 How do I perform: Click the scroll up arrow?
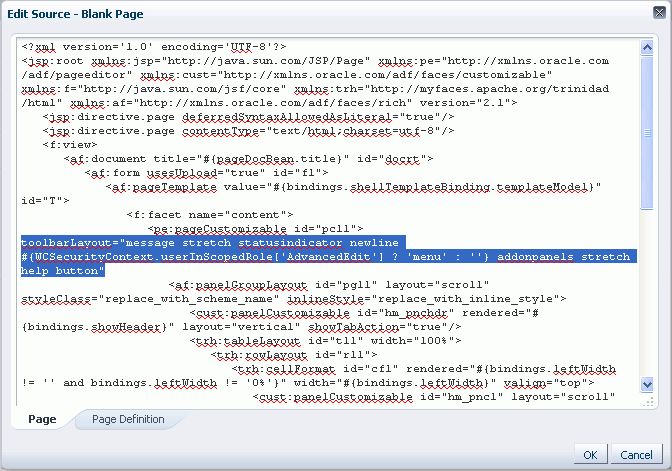tap(647, 47)
